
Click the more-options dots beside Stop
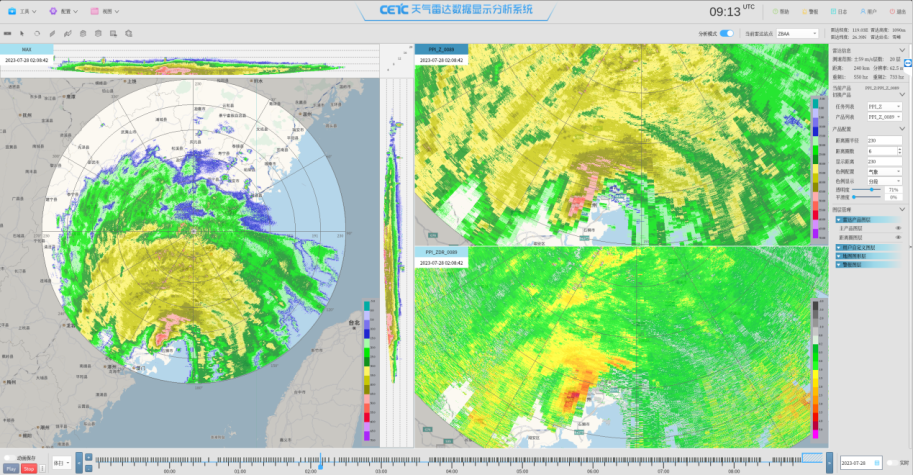pyautogui.click(x=43, y=469)
